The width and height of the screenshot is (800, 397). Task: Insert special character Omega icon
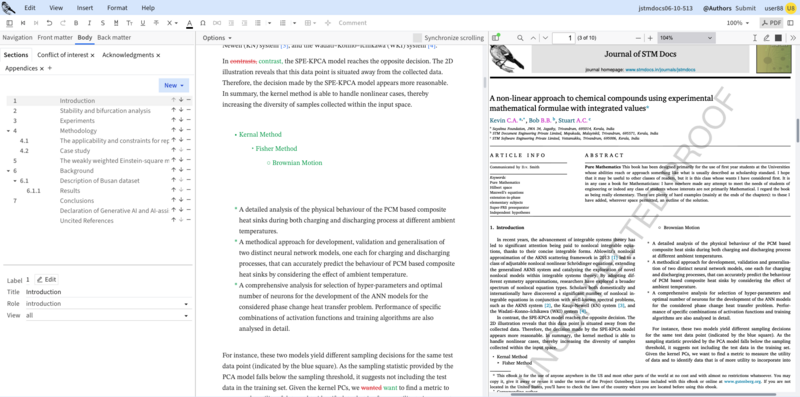tap(203, 23)
